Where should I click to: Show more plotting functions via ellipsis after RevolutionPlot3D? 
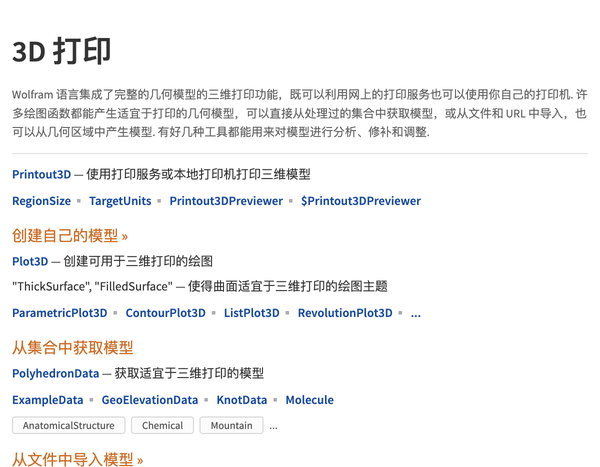[416, 314]
